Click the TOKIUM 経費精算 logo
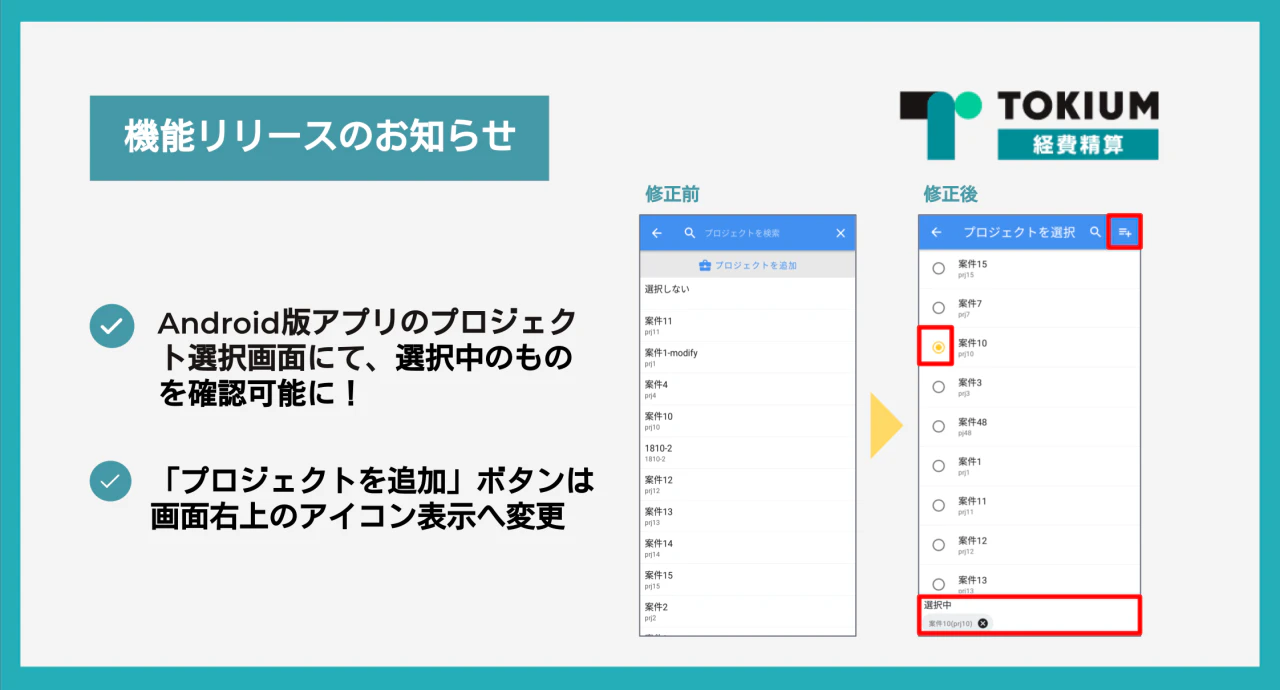Screen dimensions: 1280x690 (x=1028, y=123)
